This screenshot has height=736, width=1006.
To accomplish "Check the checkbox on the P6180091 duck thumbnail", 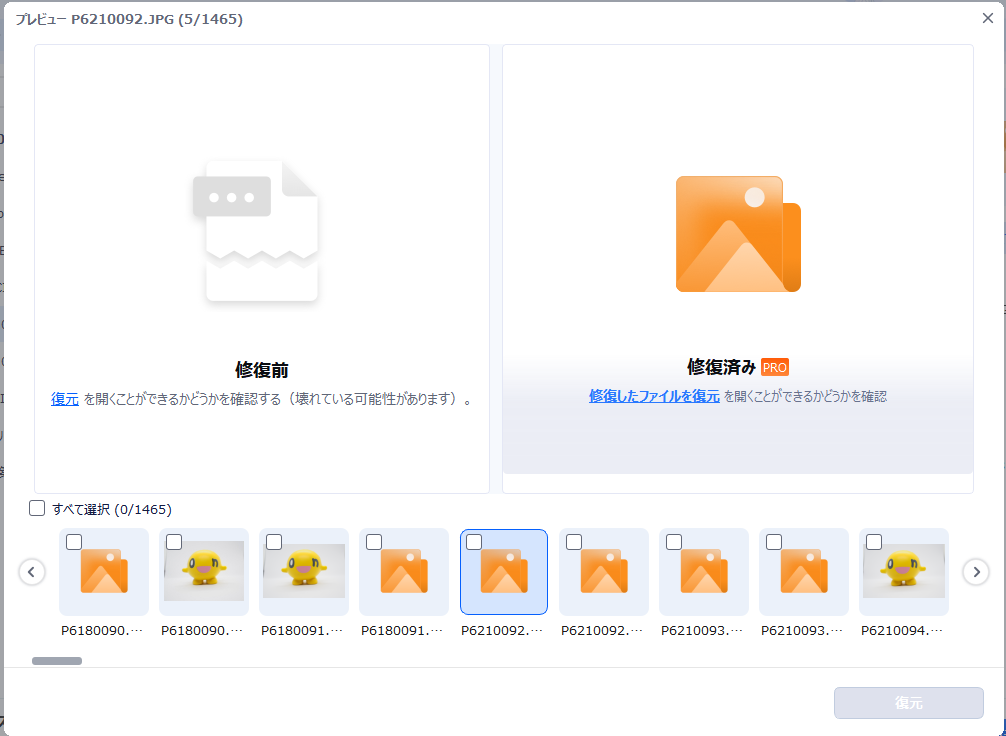I will (x=273, y=541).
